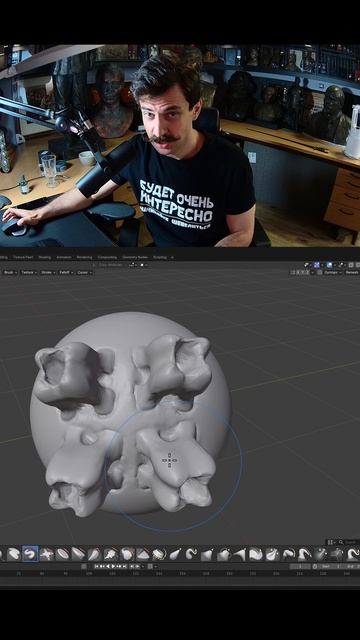Click the timeline play forward button

(x=113, y=566)
